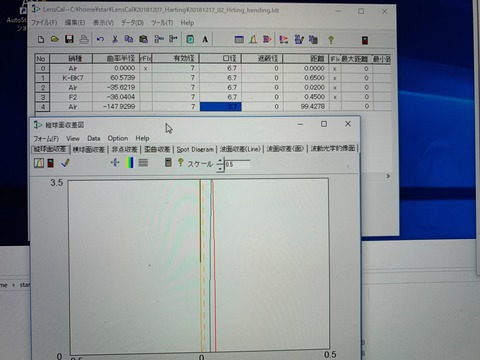Click the bold A font icon
The height and width of the screenshot is (360, 480).
(205, 40)
